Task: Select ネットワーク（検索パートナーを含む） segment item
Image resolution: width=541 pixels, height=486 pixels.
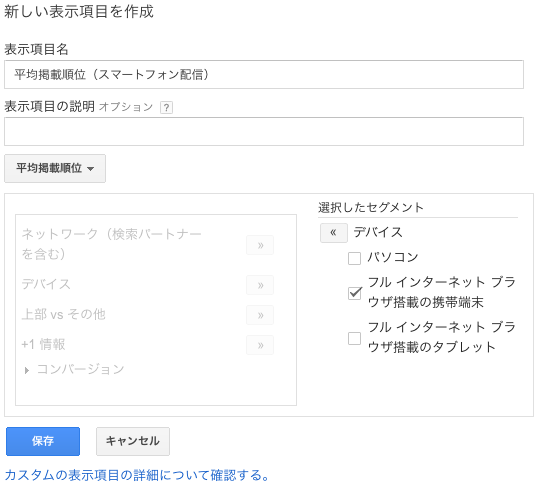Action: pos(111,244)
